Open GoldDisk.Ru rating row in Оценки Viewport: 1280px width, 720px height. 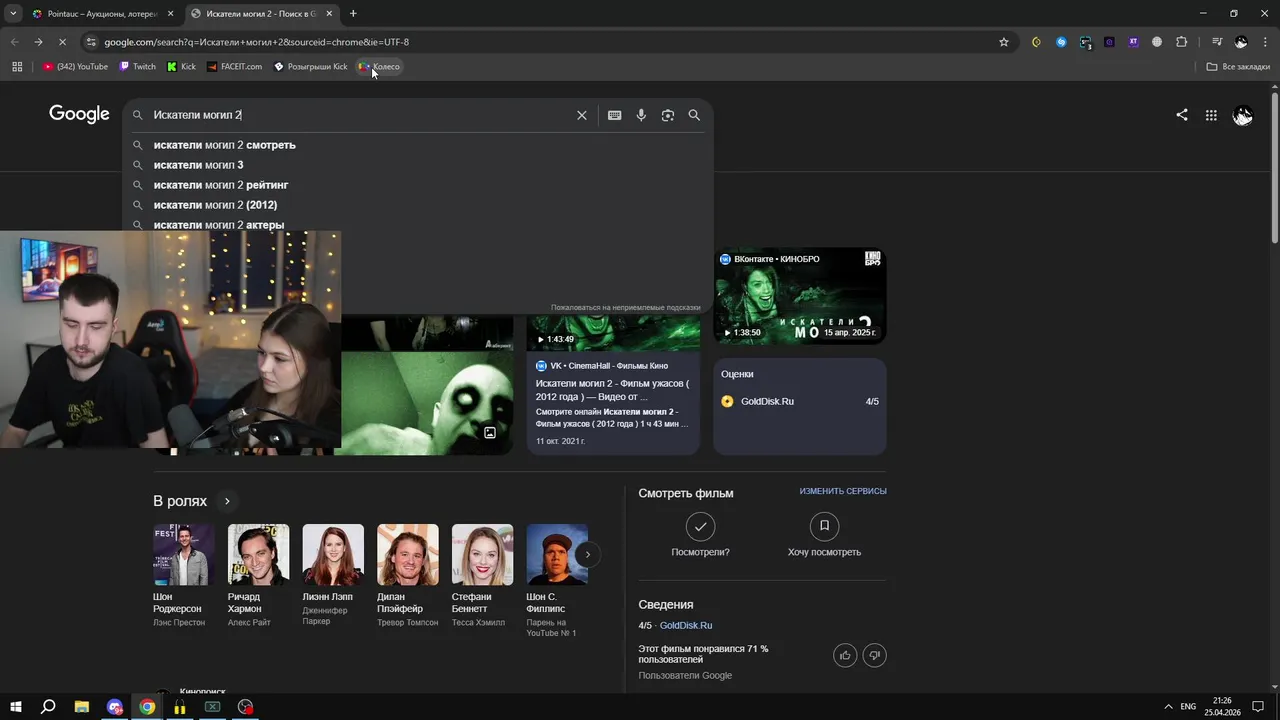tap(800, 401)
